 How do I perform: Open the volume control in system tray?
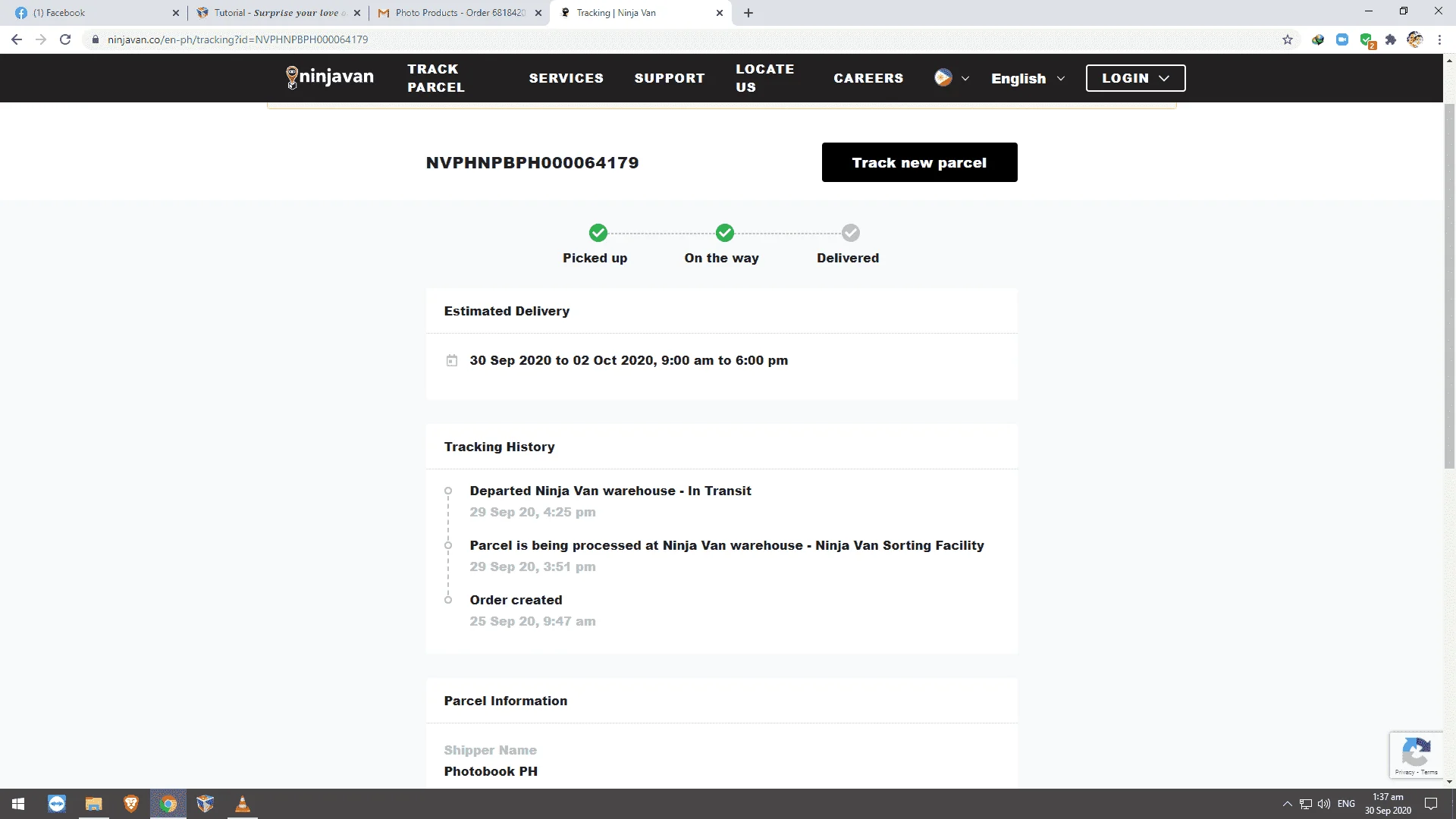click(x=1324, y=804)
